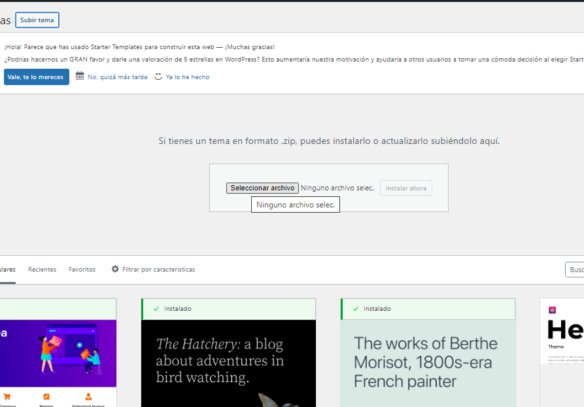Open the purple illustrated theme thumbnail

point(58,353)
